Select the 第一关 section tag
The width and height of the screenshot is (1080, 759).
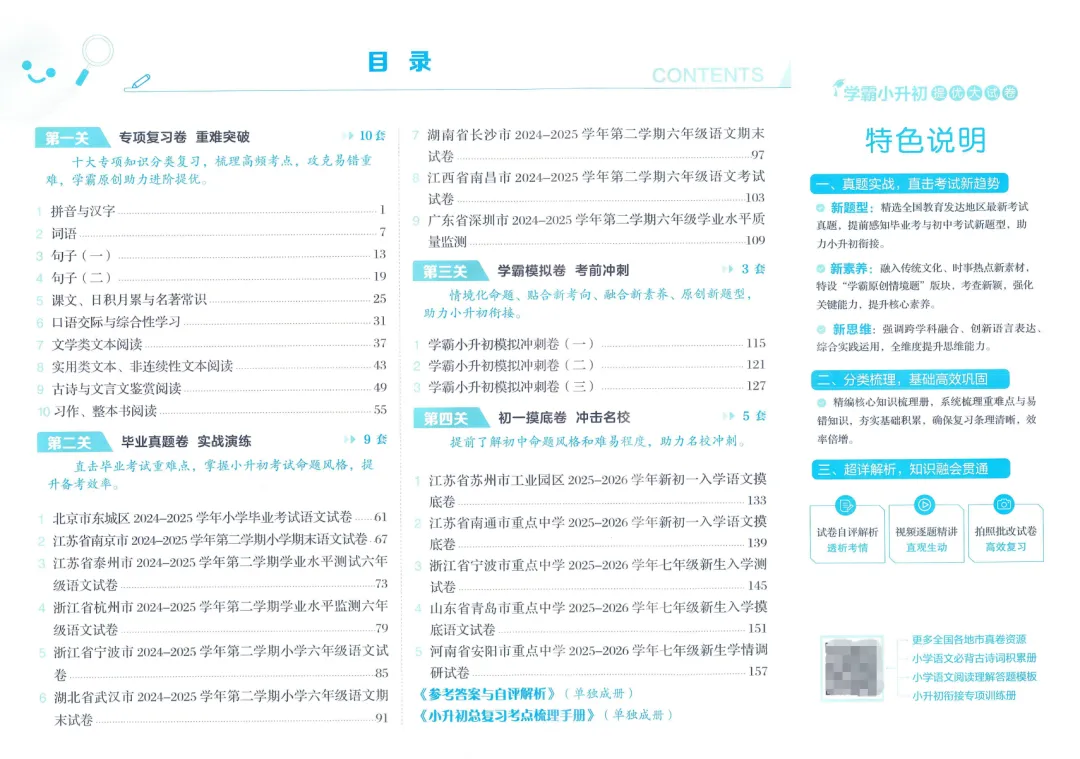(x=72, y=138)
